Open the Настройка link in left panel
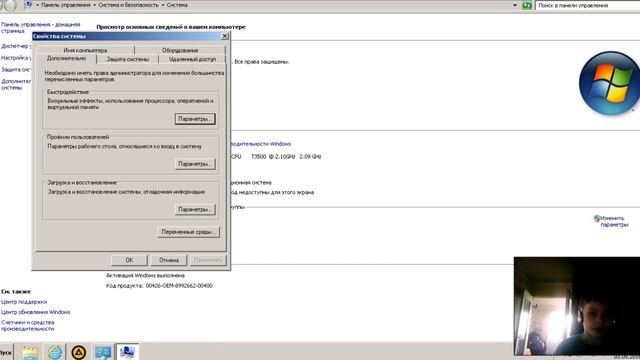The image size is (640, 360). [x=16, y=58]
